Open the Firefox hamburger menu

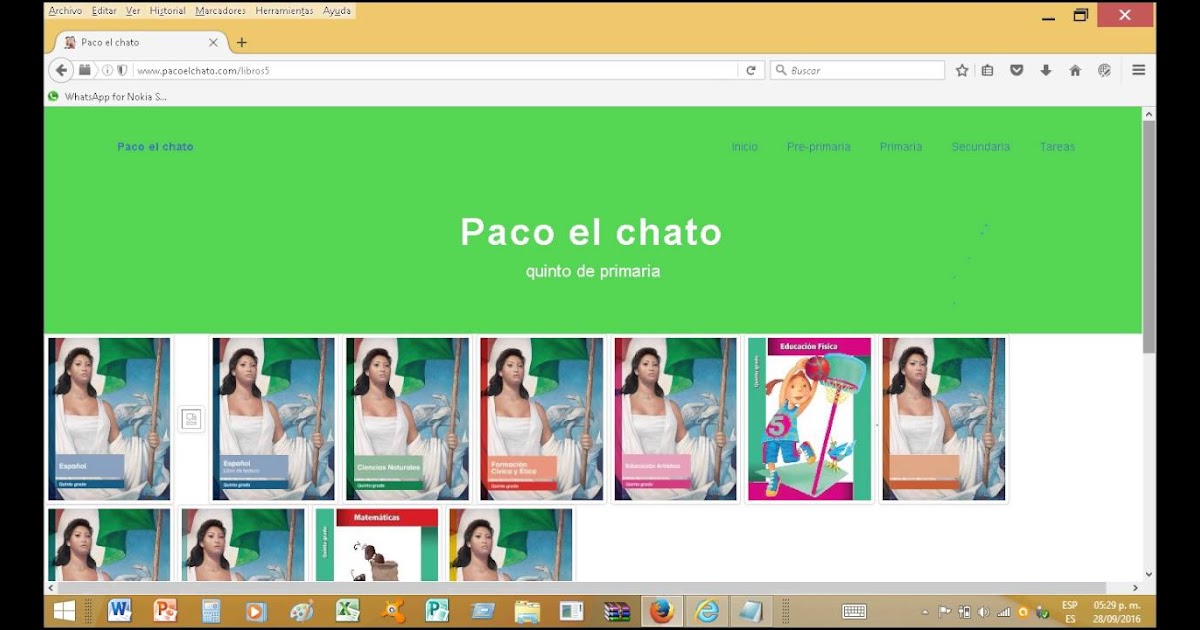tap(1138, 70)
